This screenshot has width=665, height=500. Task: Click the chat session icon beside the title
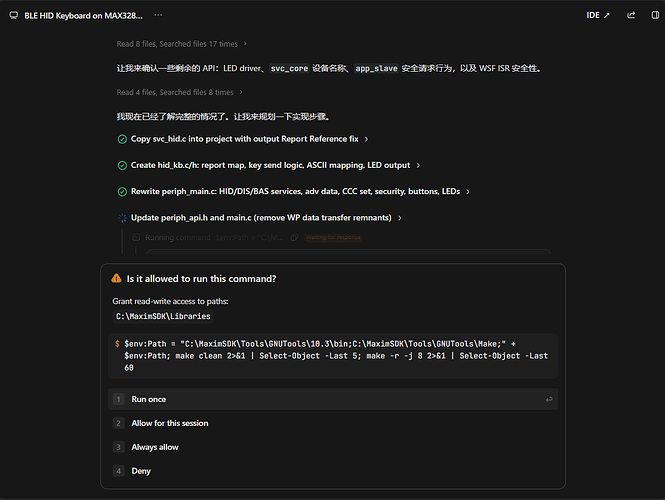[14, 16]
